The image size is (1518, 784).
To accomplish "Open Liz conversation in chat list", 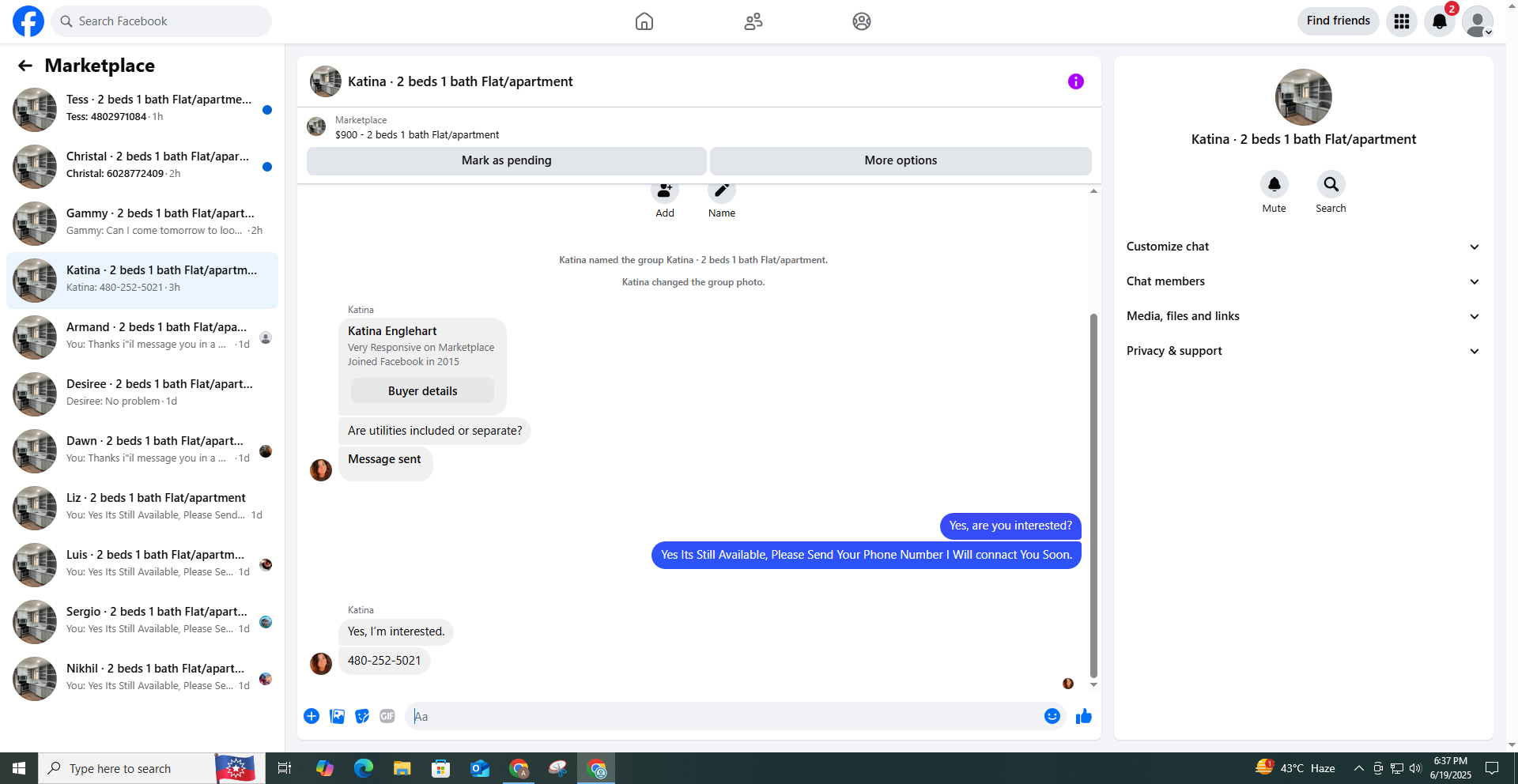I will pyautogui.click(x=142, y=508).
